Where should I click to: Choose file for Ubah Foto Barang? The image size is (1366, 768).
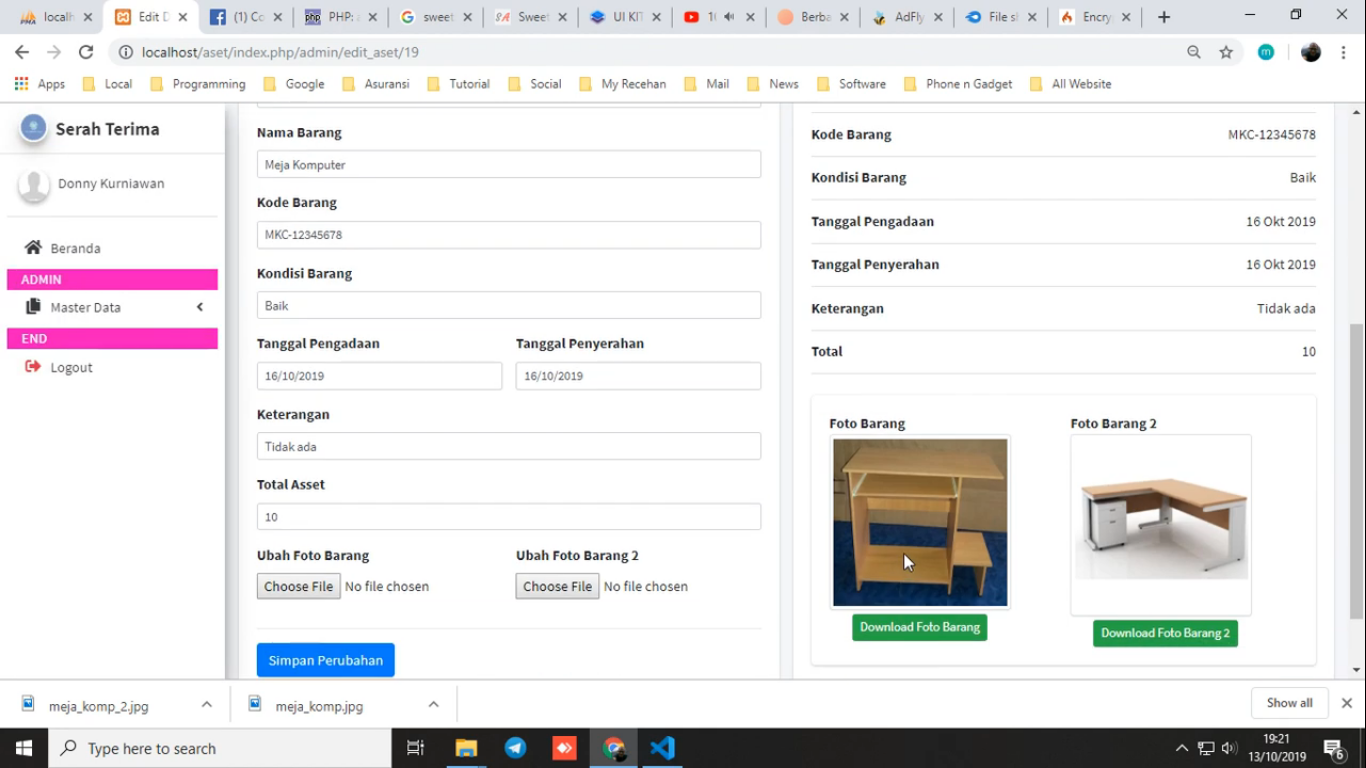tap(299, 586)
